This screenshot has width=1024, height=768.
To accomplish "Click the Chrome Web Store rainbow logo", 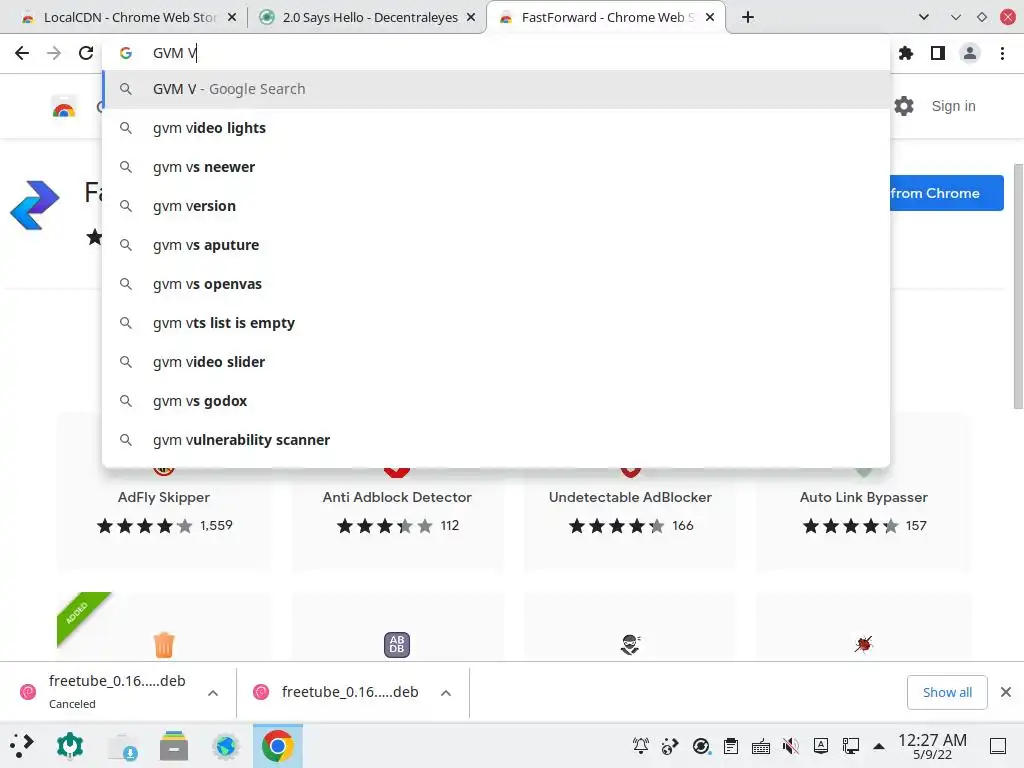I will coord(63,106).
